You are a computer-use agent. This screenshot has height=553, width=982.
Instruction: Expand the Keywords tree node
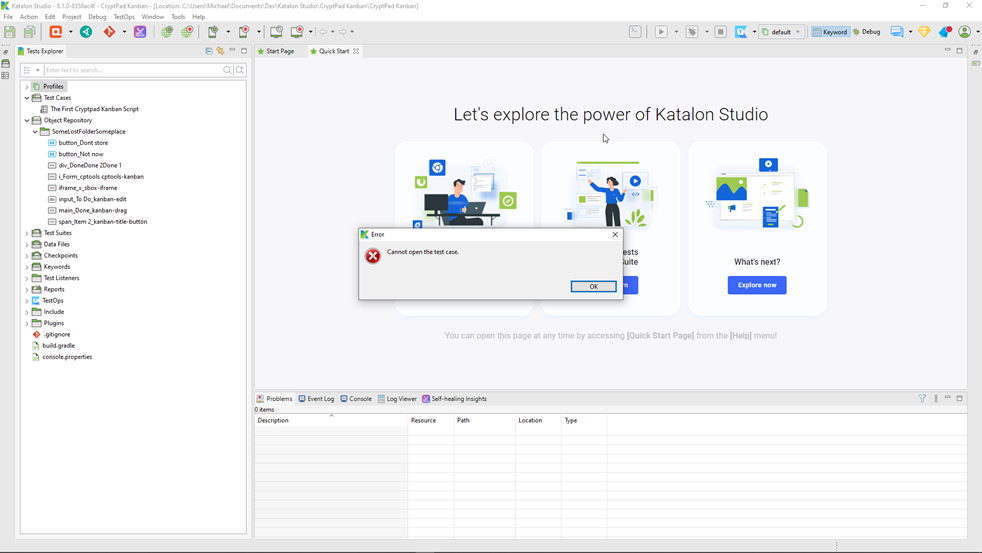pyautogui.click(x=27, y=267)
